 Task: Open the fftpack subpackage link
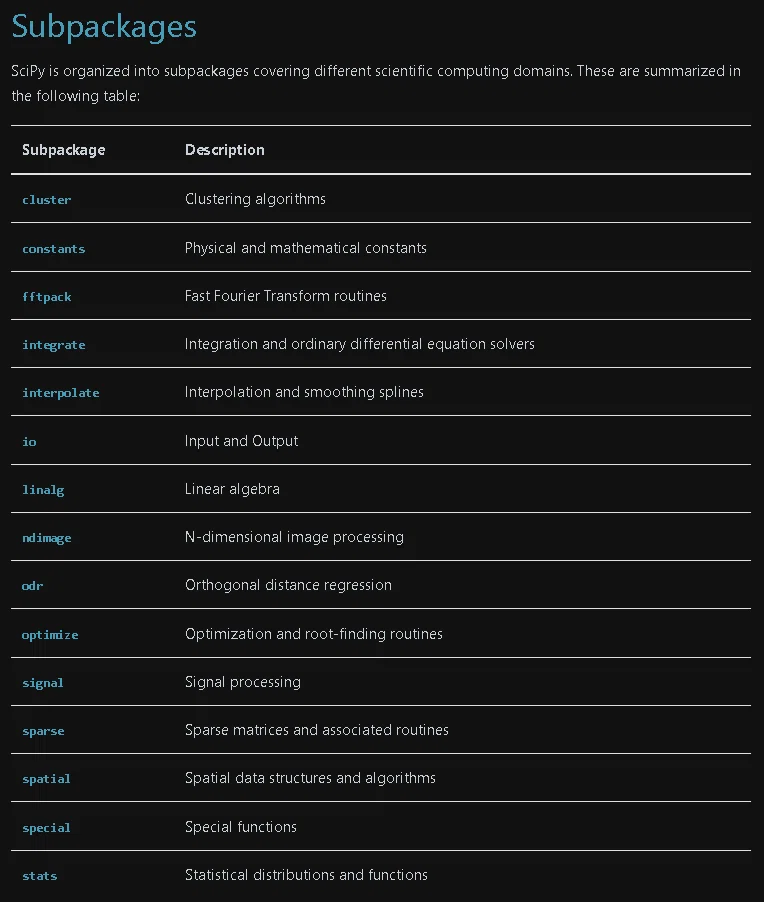pos(47,297)
